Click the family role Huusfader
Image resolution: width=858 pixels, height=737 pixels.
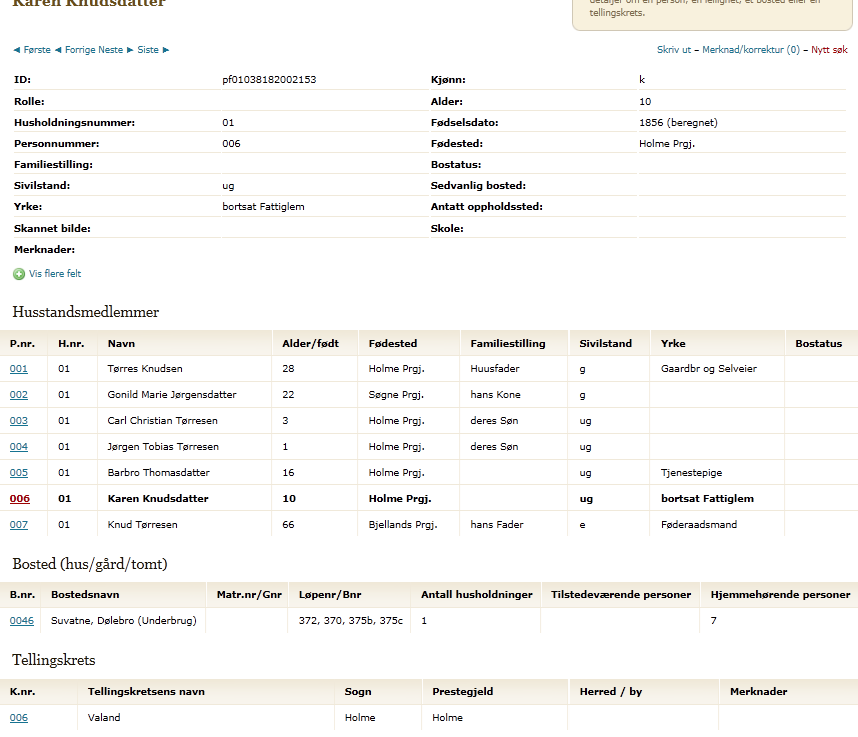[x=495, y=369]
